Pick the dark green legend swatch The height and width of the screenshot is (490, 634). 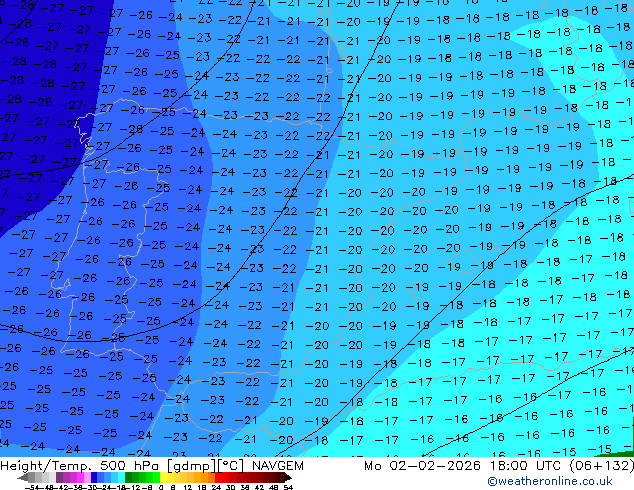click(129, 477)
